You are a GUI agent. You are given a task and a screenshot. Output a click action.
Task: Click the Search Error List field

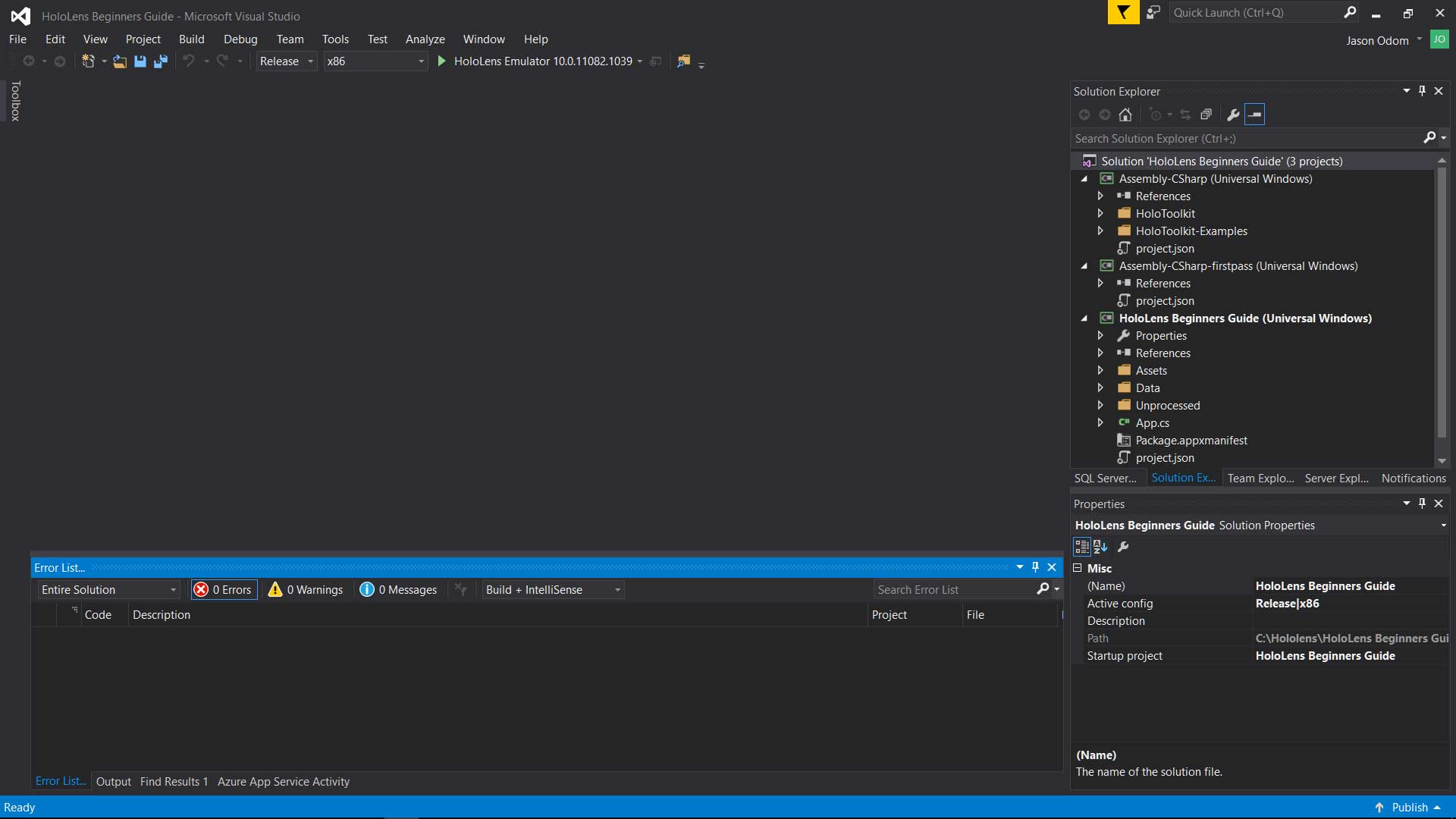click(x=955, y=590)
